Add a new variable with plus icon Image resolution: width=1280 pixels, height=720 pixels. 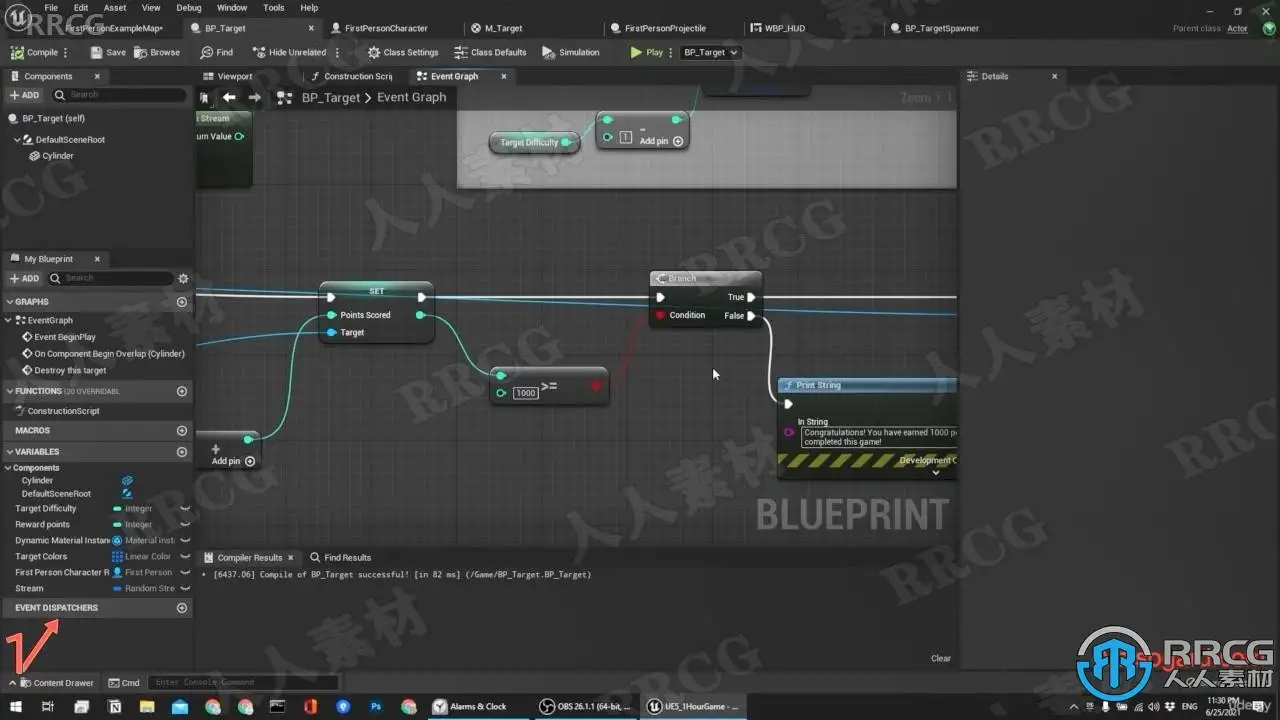[x=182, y=452]
